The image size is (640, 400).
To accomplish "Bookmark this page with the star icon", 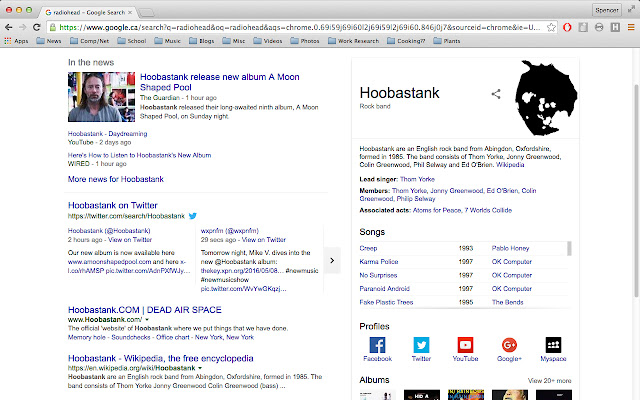I will (551, 27).
